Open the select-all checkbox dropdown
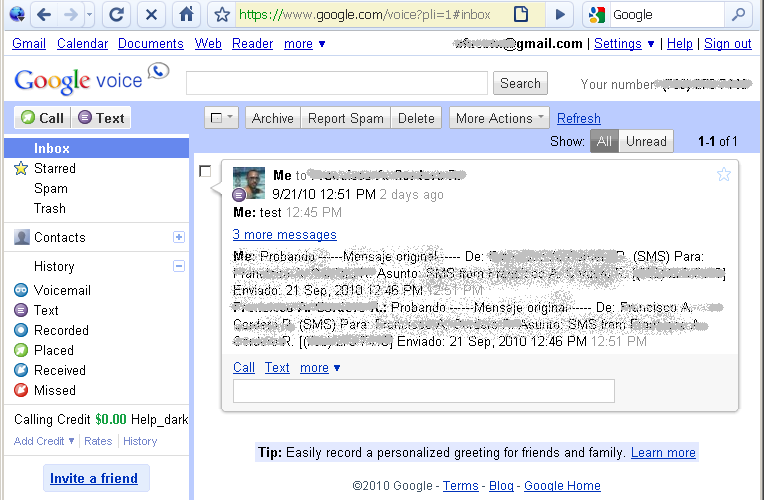The image size is (764, 500). coord(222,118)
